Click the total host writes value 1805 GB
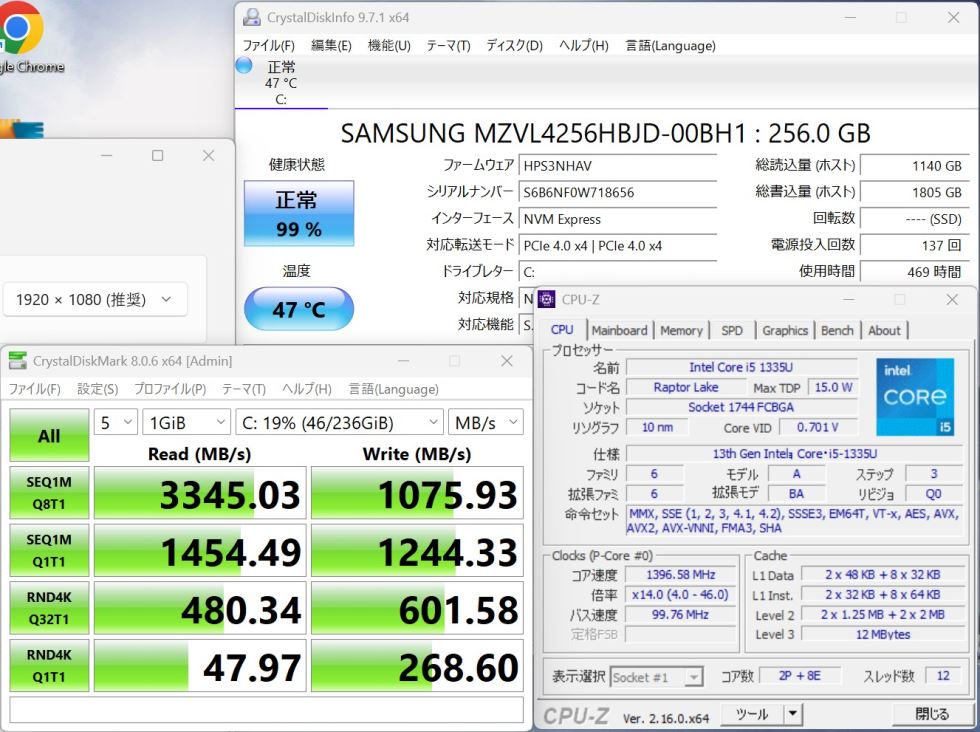This screenshot has width=980, height=732. pos(915,193)
